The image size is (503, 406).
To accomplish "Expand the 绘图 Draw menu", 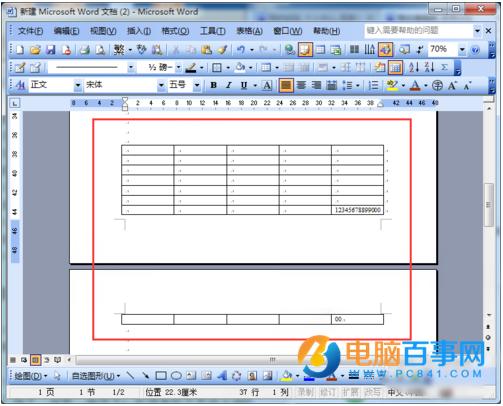I will point(31,376).
